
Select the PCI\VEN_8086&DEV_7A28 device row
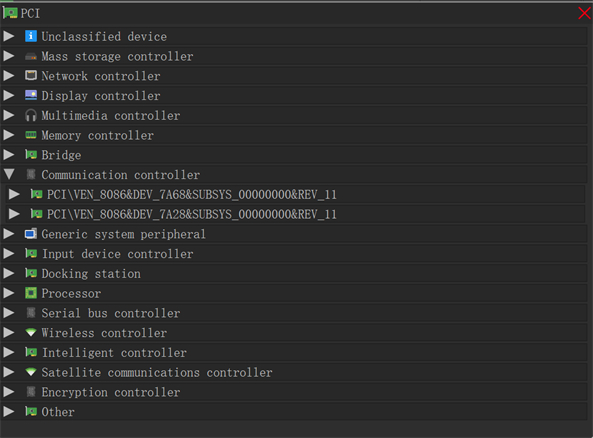(295, 214)
